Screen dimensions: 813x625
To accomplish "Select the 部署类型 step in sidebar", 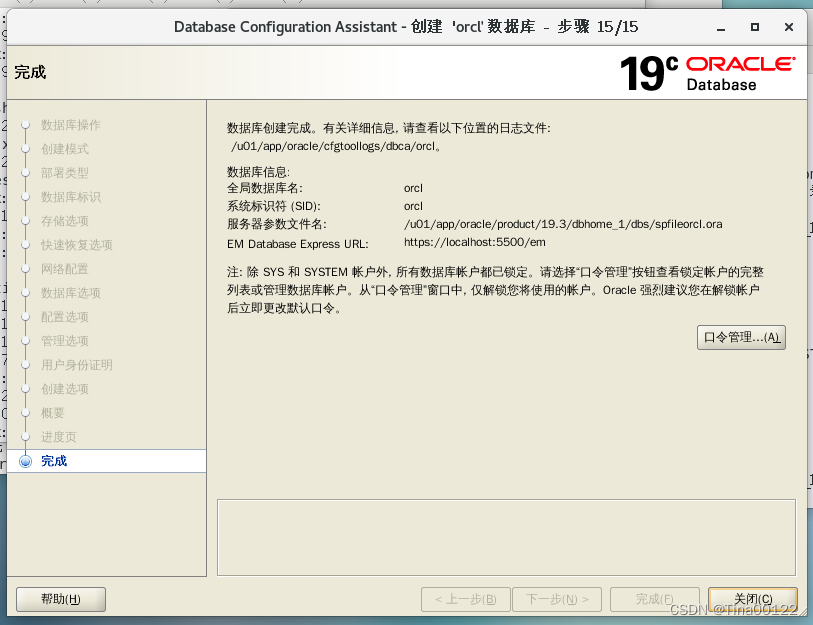I will click(x=65, y=173).
